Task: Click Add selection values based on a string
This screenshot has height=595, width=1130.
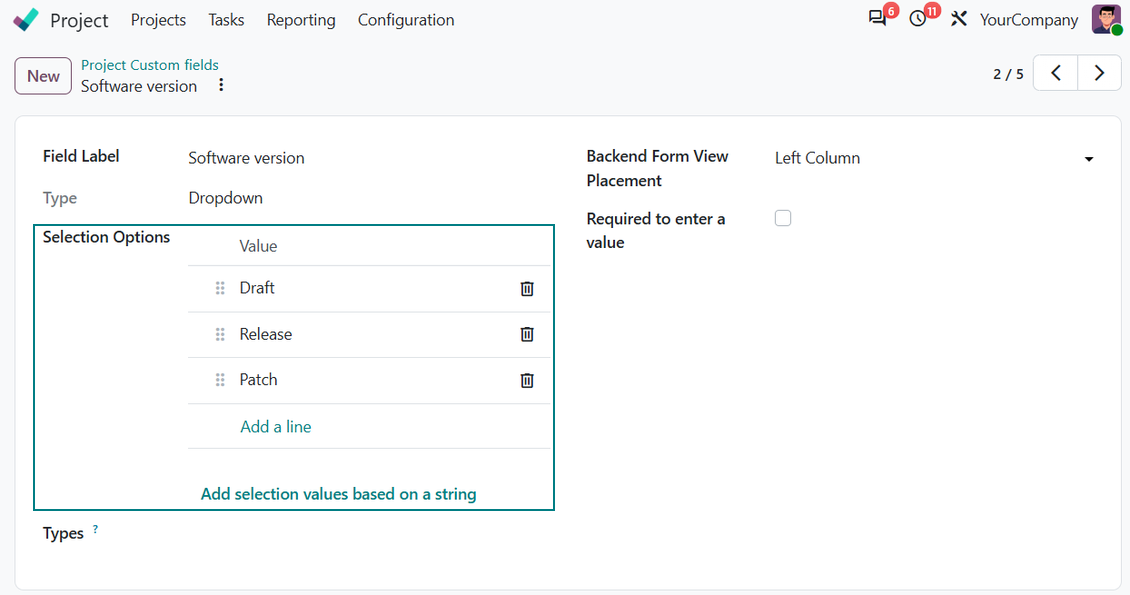Action: click(x=339, y=494)
